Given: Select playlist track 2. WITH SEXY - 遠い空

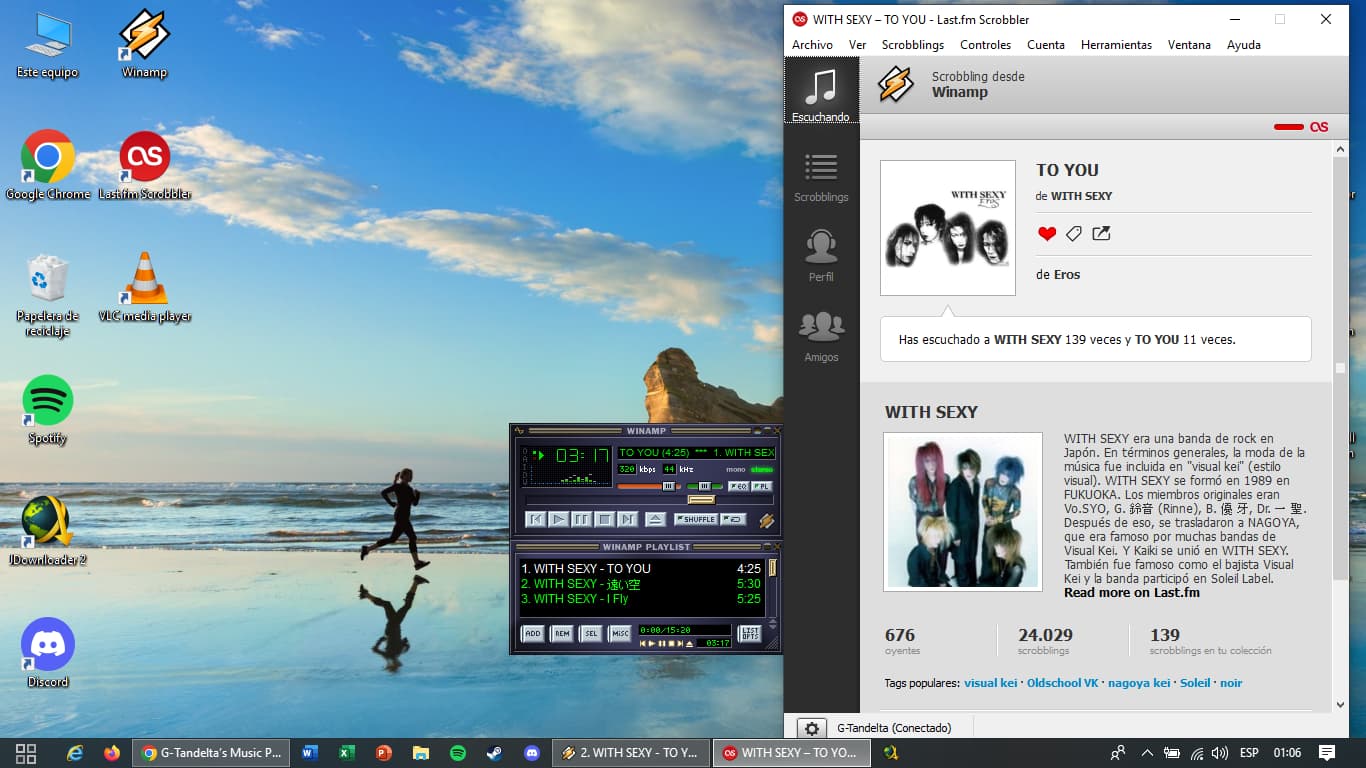Looking at the screenshot, I should (641, 584).
